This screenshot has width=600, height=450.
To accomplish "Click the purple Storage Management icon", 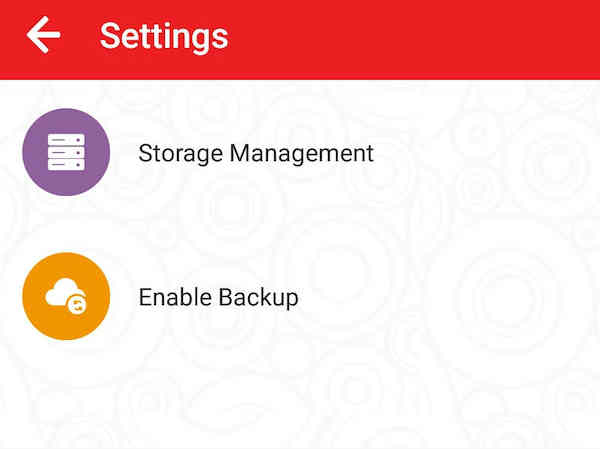I will [66, 153].
